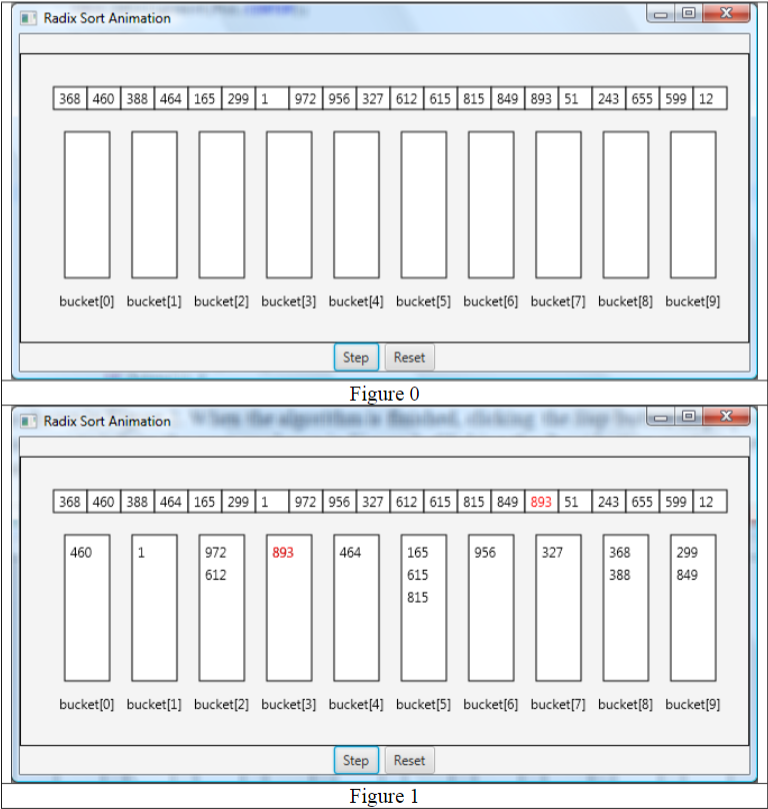Minimize the Figure 0 Radix Sort window

coord(661,14)
